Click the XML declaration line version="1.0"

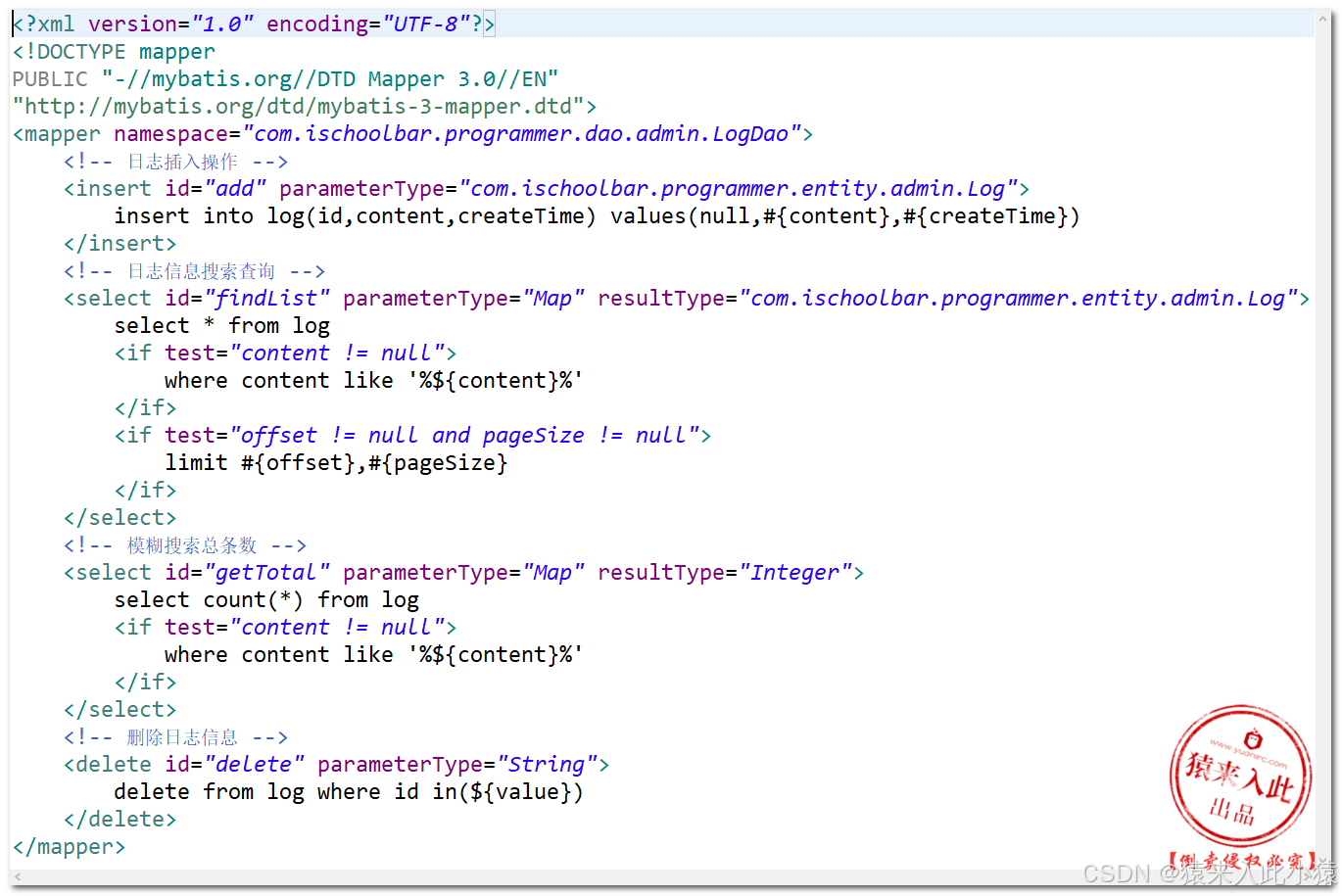(254, 24)
